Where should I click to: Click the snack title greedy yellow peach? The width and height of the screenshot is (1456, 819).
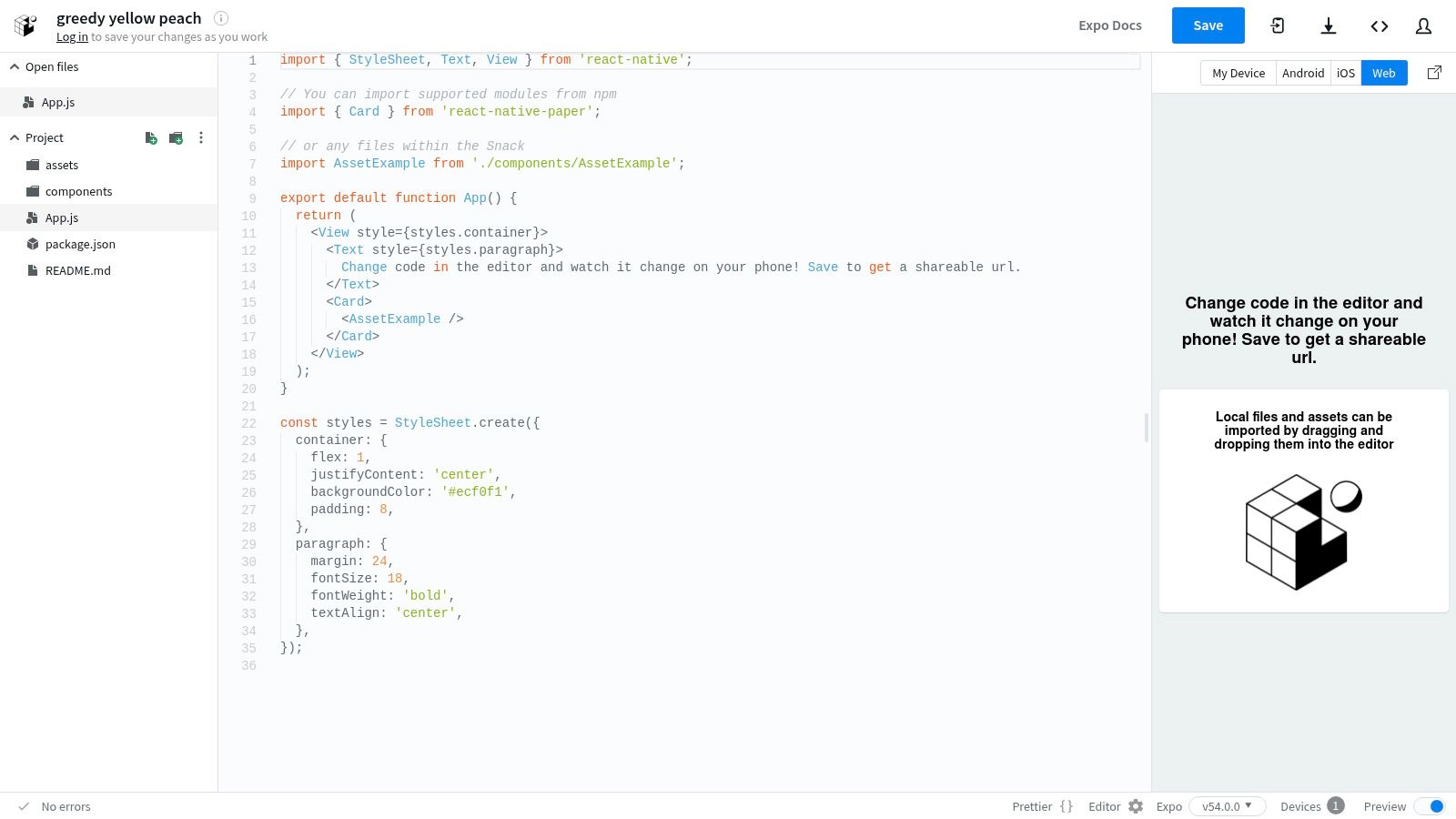128,18
